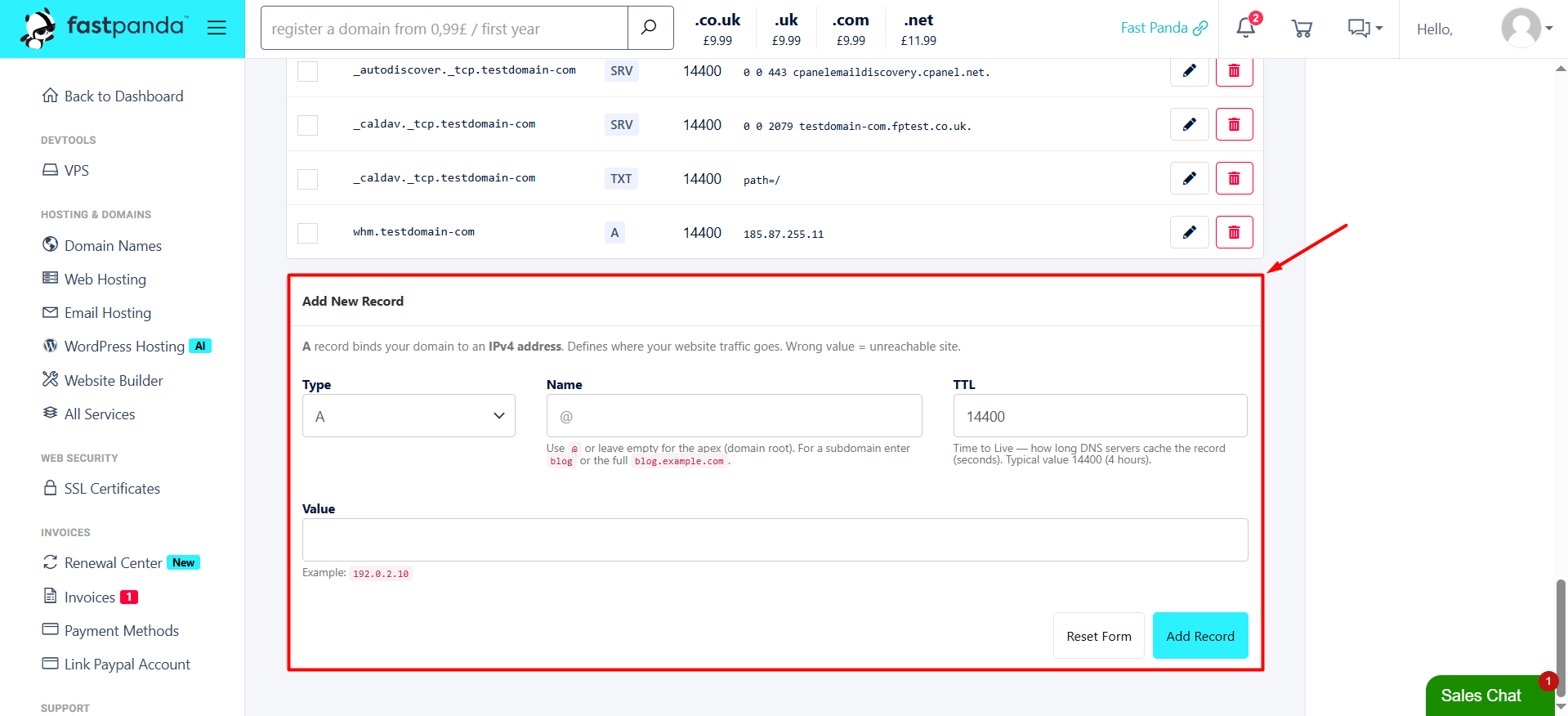The image size is (1568, 716).
Task: Click the record Name input field
Action: 735,416
